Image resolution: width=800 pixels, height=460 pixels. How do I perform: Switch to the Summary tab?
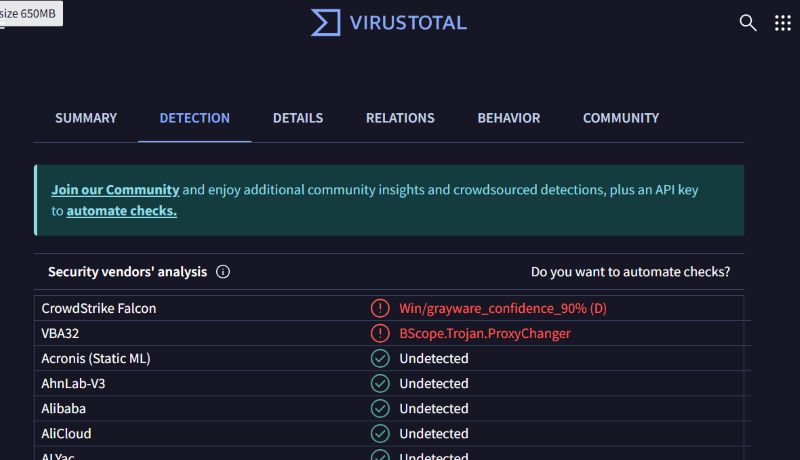[86, 118]
